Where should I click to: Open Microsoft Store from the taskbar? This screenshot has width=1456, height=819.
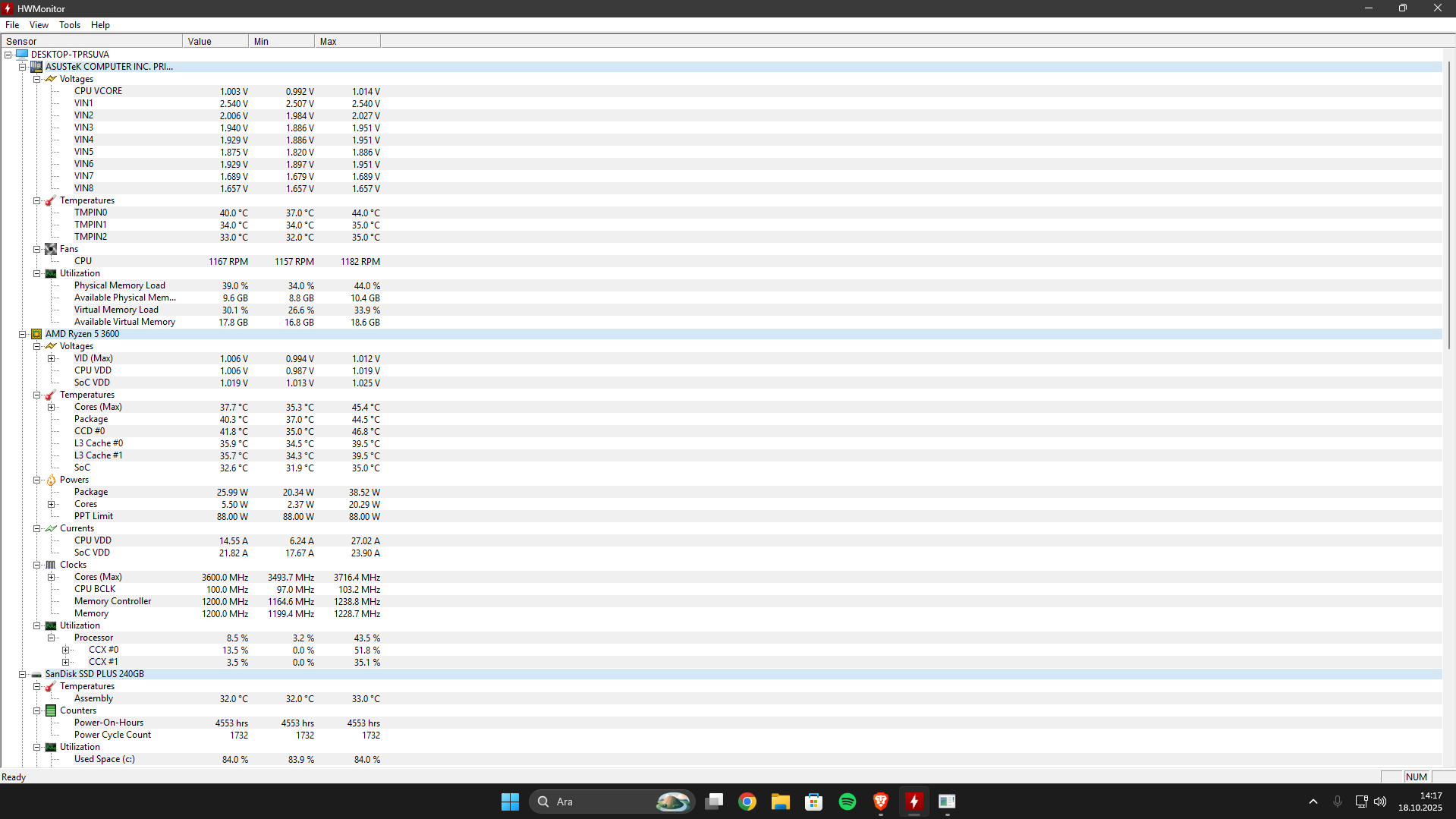[x=814, y=802]
